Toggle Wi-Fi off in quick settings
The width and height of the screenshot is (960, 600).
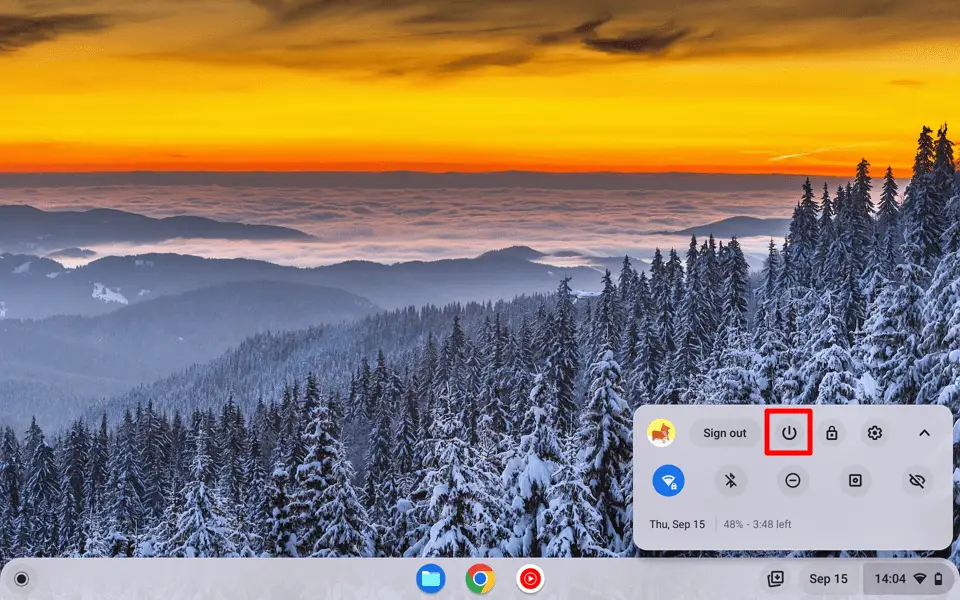tap(669, 481)
